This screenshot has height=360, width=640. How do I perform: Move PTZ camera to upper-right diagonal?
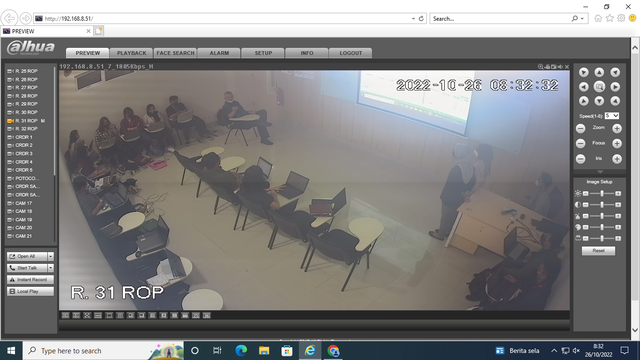615,72
